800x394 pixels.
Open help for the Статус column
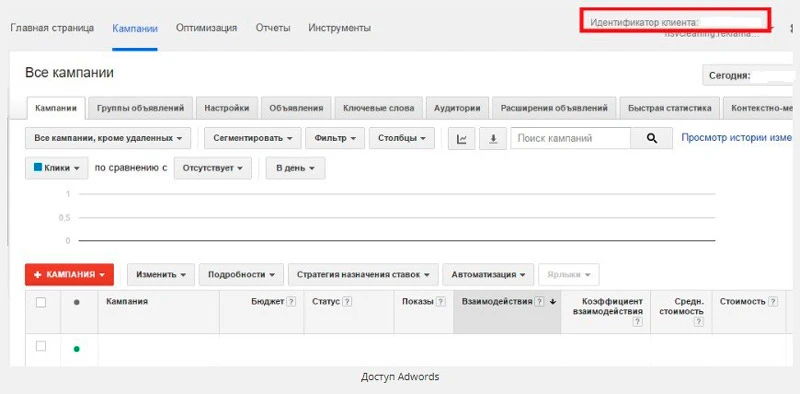(347, 302)
